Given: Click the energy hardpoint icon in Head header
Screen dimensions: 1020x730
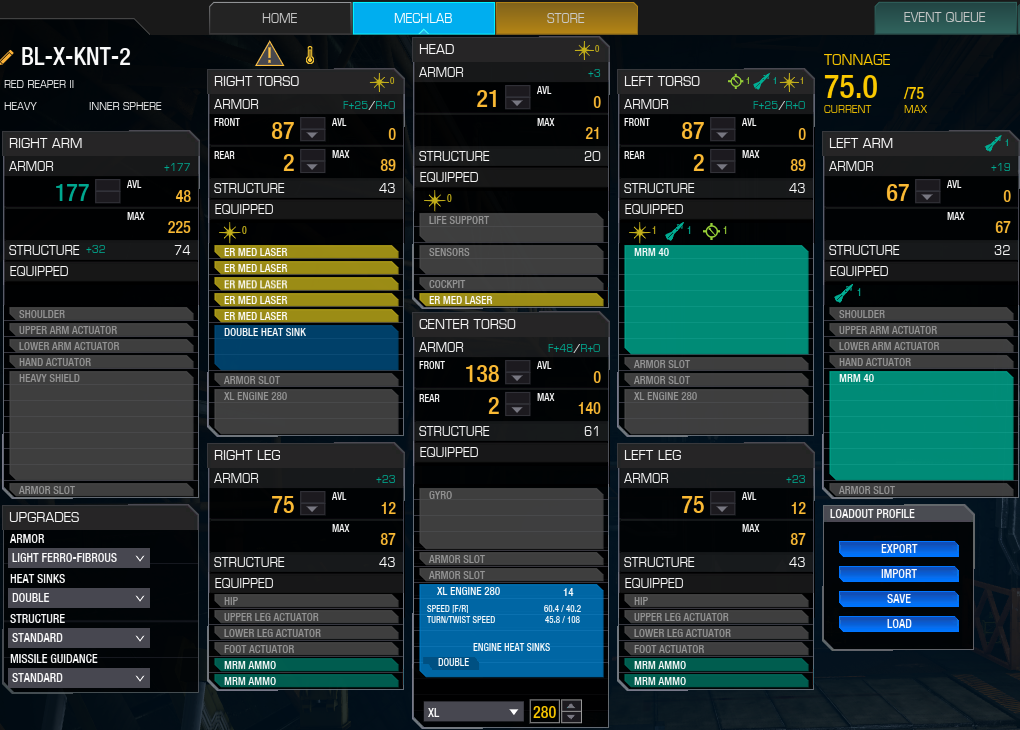Looking at the screenshot, I should click(584, 49).
